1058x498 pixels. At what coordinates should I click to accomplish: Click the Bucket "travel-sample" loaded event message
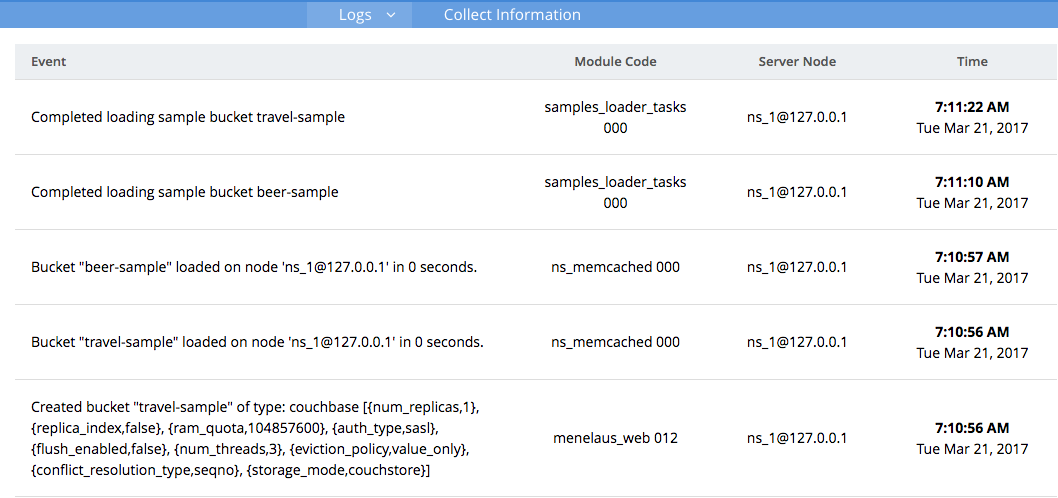[x=257, y=342]
